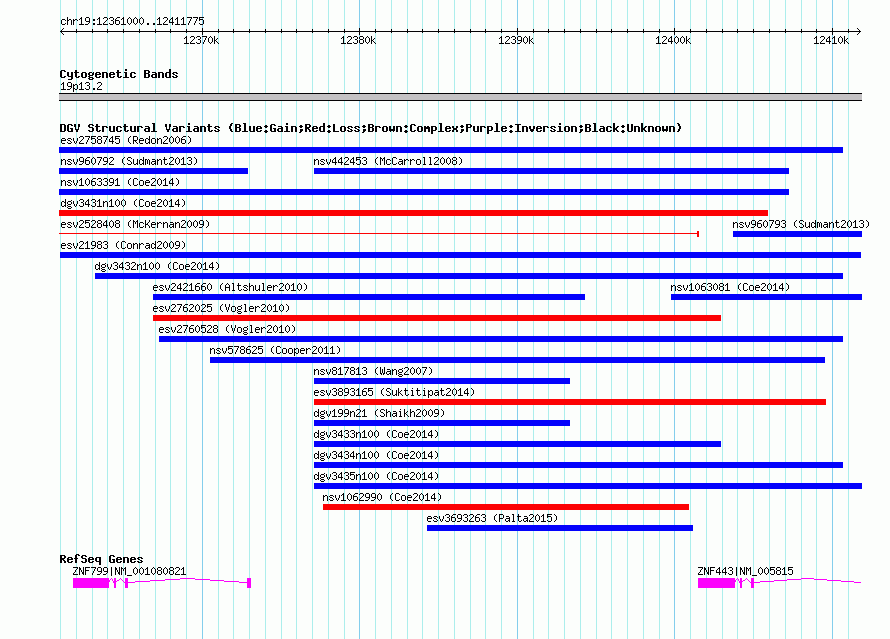Click dgv3435n100 (Coe2014) label
This screenshot has width=890, height=639.
point(376,476)
